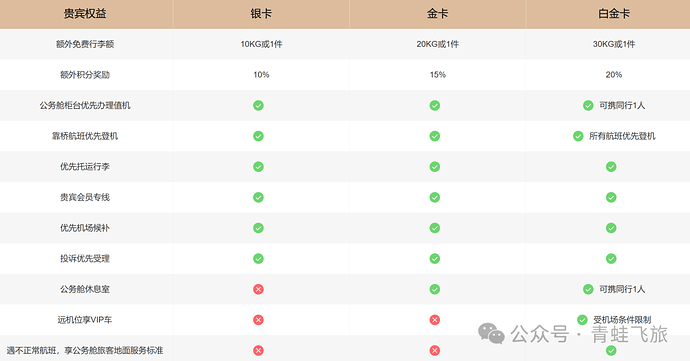Viewport: 690px width, 361px height.
Task: Click the 优先机场候补 row label
Action: pyautogui.click(x=85, y=228)
